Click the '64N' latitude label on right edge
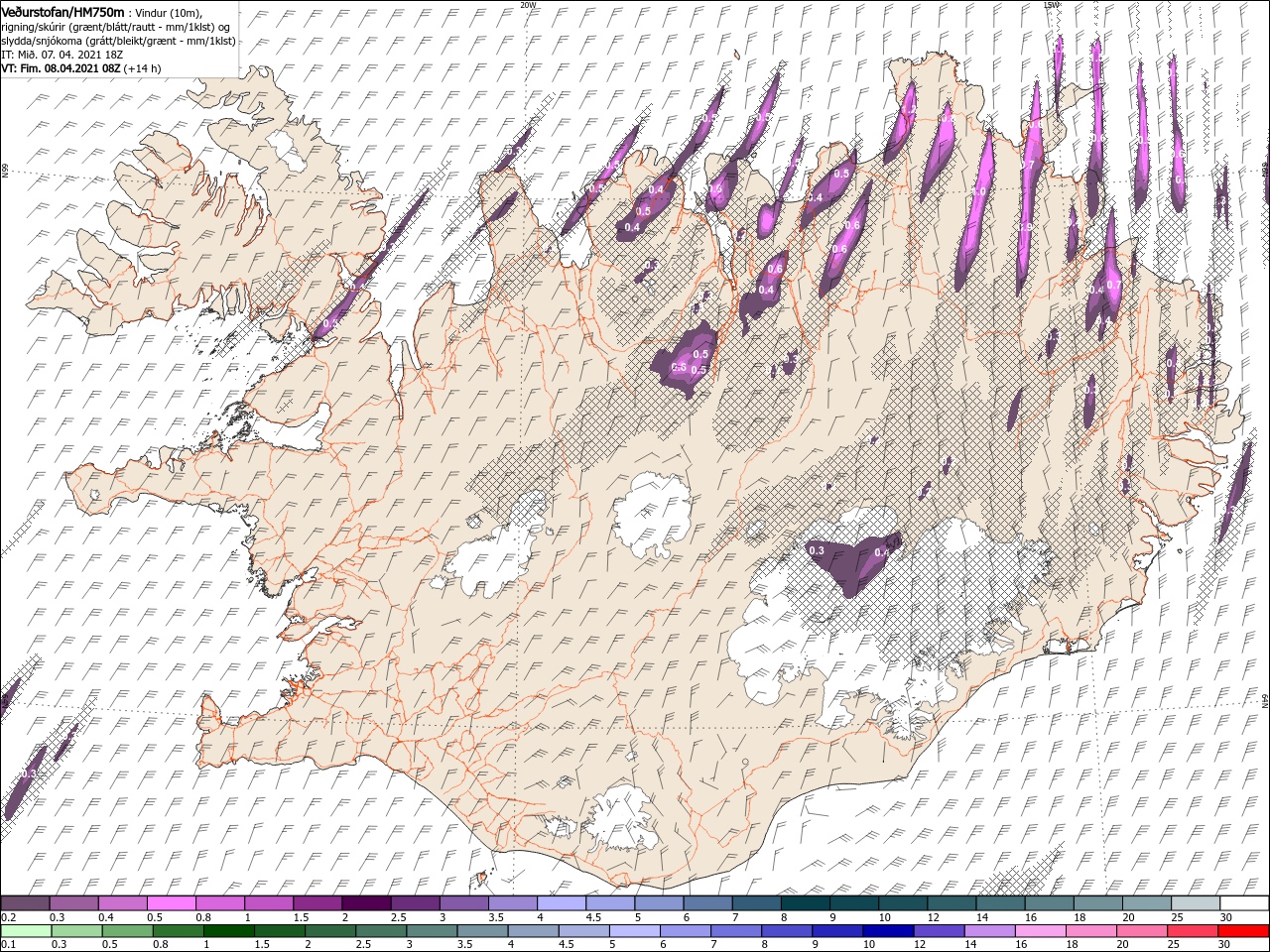The height and width of the screenshot is (952, 1270). tap(1265, 701)
